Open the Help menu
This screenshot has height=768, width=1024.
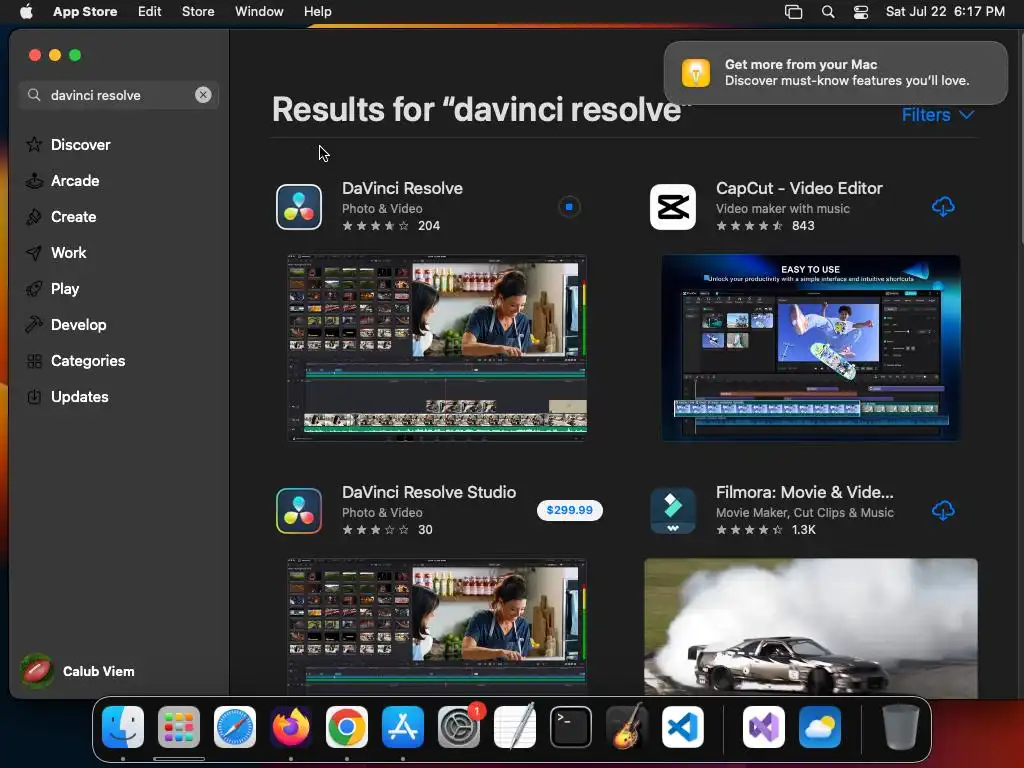pyautogui.click(x=317, y=12)
